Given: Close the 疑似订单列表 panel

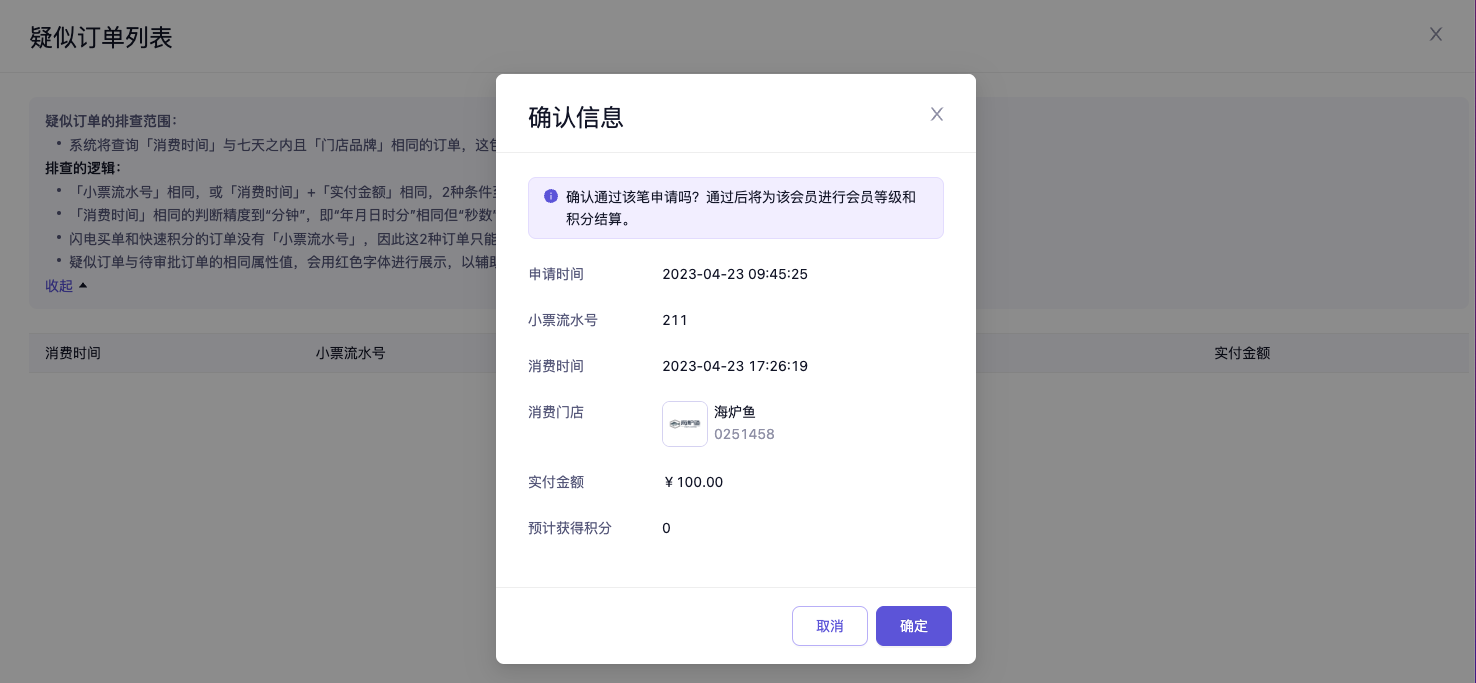Looking at the screenshot, I should click(x=1436, y=34).
